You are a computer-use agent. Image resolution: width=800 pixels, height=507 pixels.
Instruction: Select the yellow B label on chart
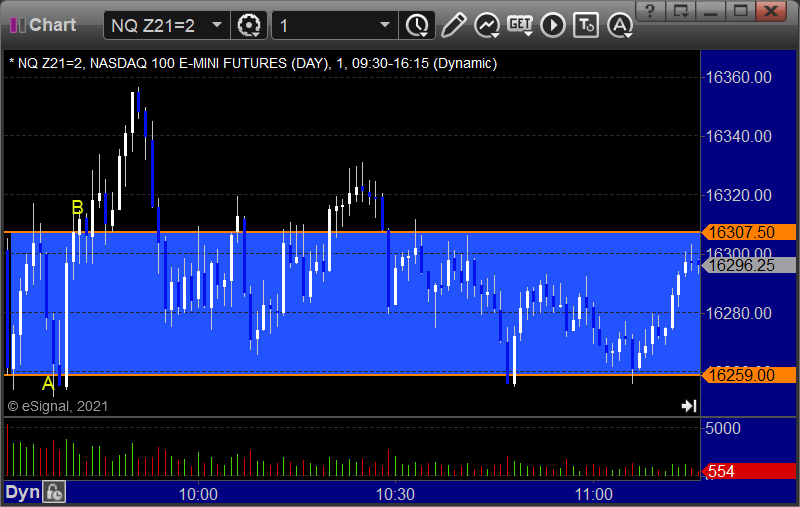point(77,208)
